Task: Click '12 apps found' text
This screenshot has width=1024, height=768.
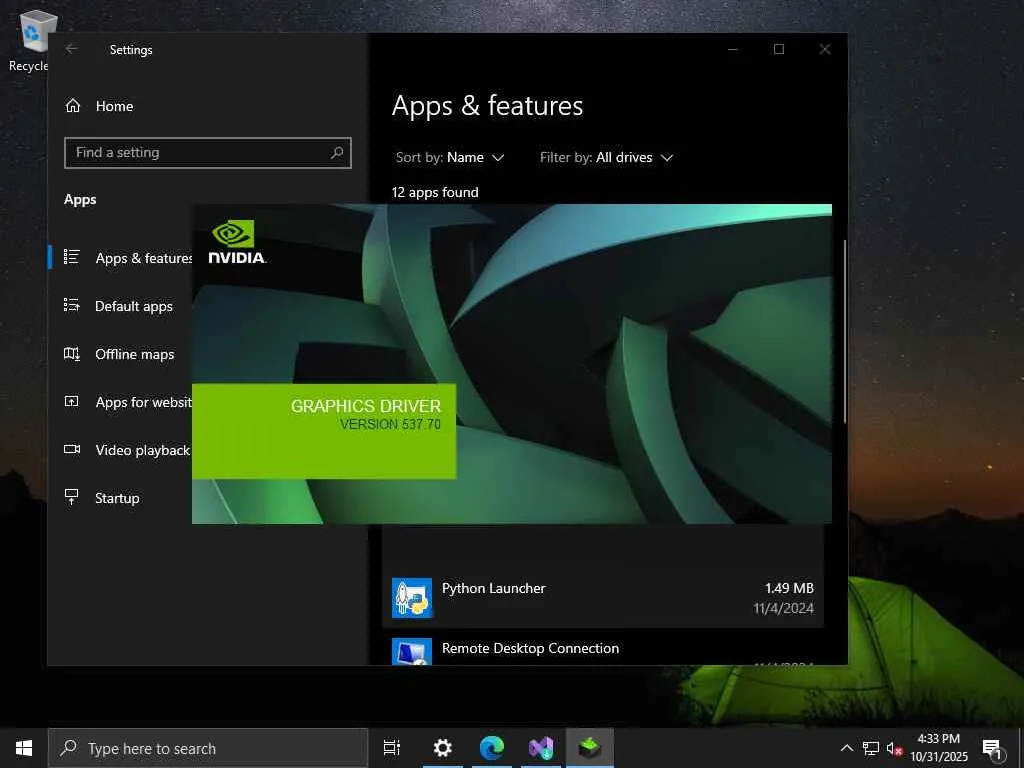Action: [435, 192]
